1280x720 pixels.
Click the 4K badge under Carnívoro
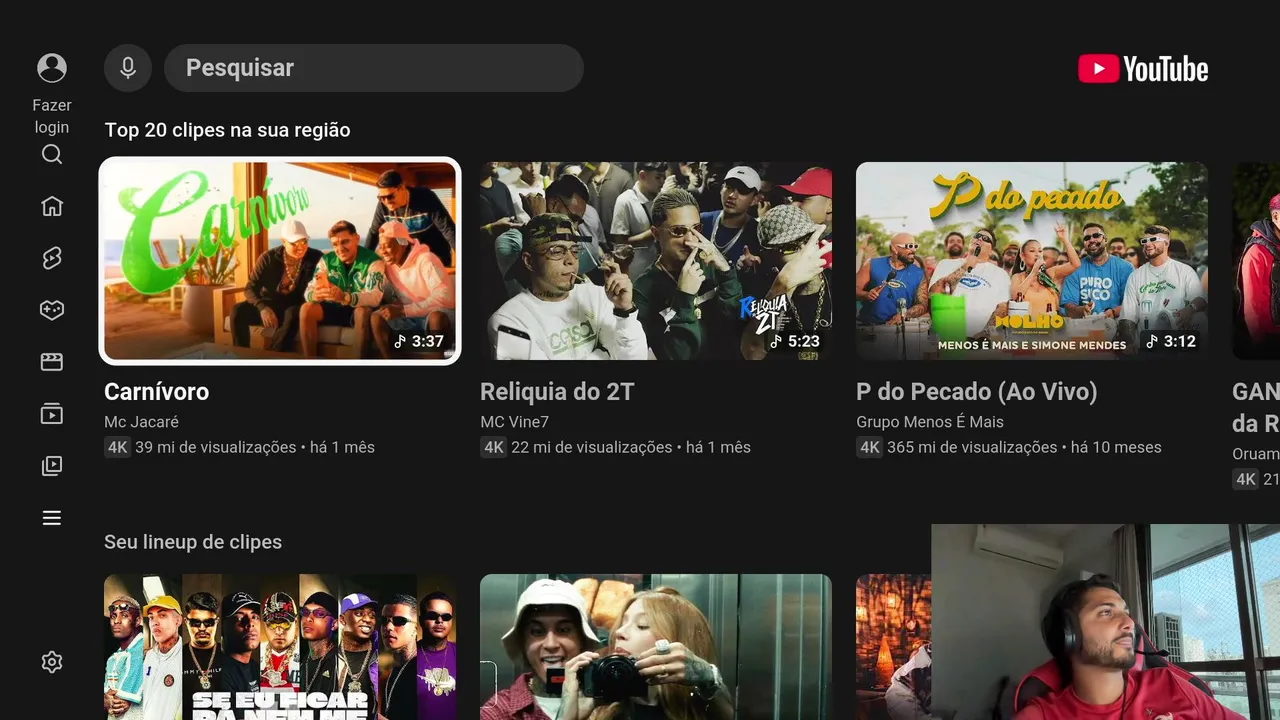[117, 447]
